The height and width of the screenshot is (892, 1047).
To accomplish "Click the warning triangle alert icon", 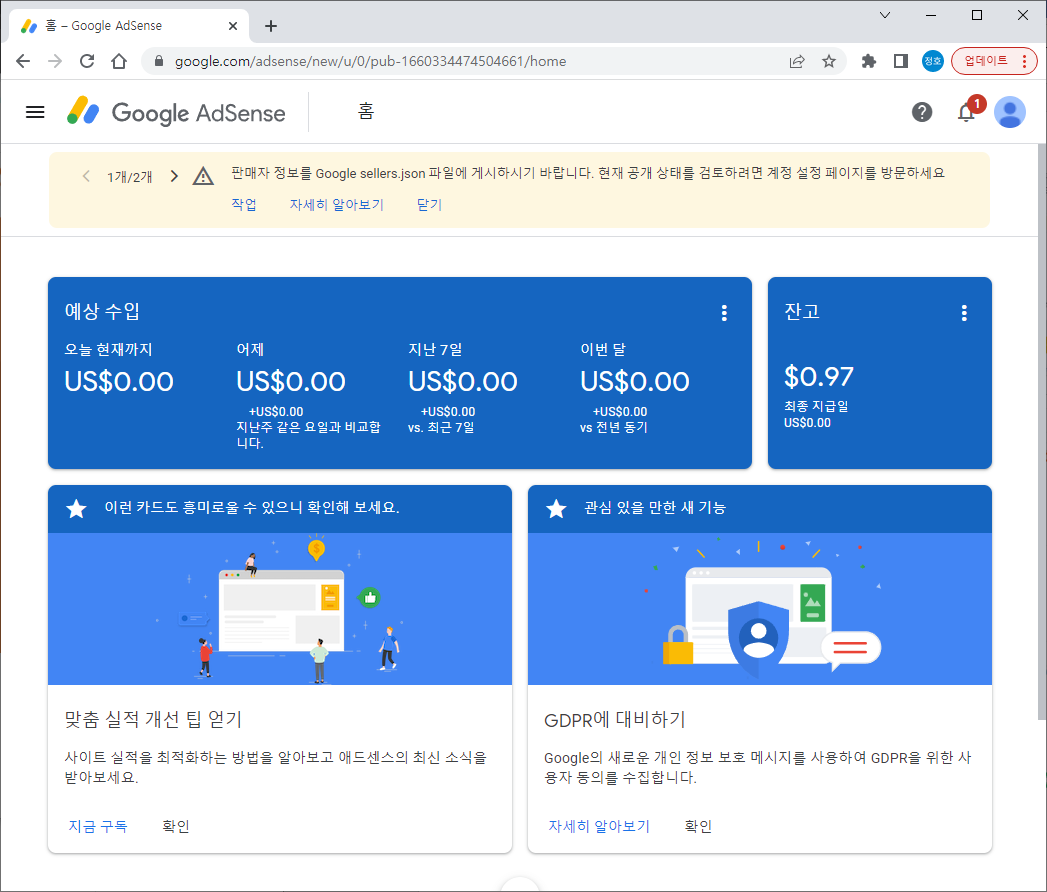I will (203, 176).
